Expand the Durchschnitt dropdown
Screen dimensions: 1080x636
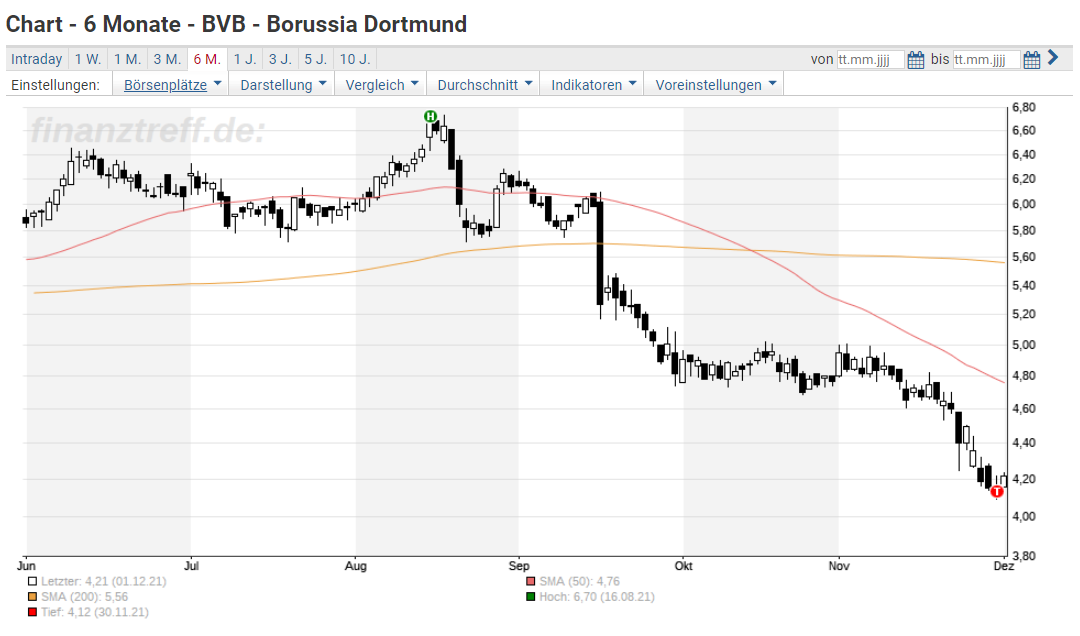click(484, 85)
